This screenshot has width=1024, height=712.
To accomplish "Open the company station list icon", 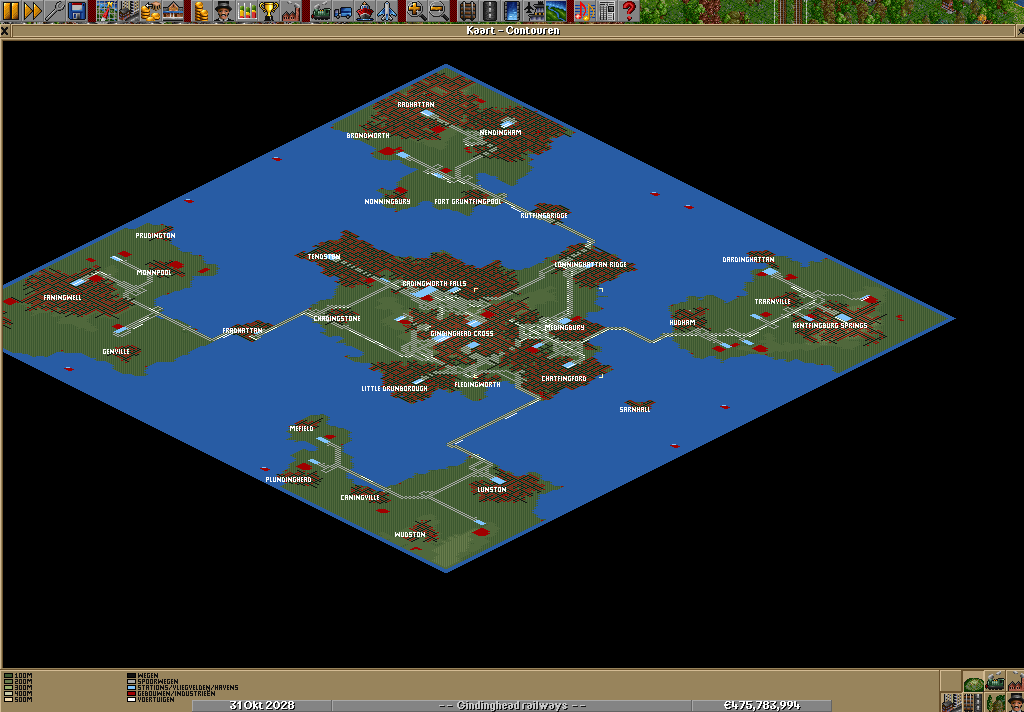I will [x=173, y=11].
